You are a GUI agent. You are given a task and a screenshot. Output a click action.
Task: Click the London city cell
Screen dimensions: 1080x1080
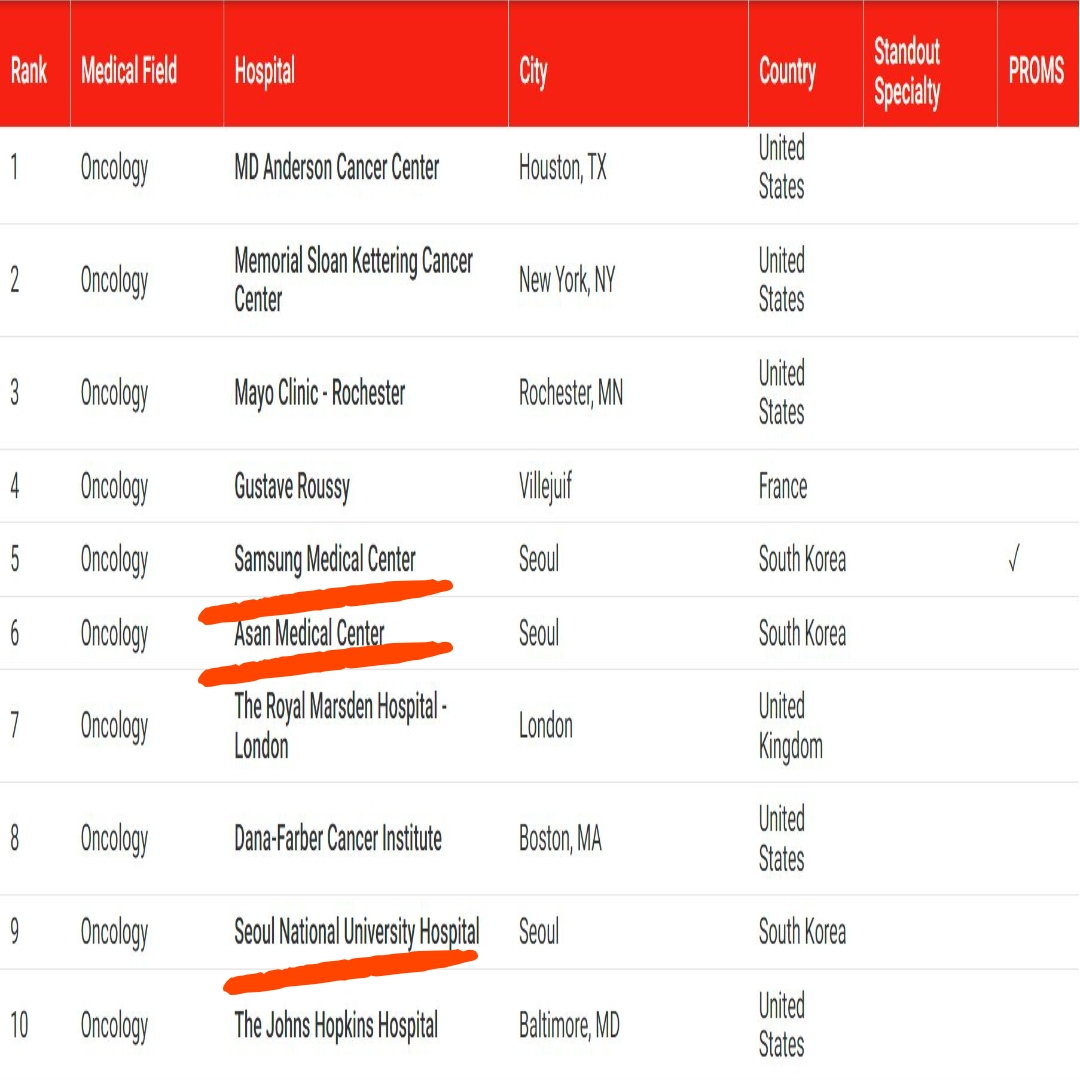pos(546,727)
